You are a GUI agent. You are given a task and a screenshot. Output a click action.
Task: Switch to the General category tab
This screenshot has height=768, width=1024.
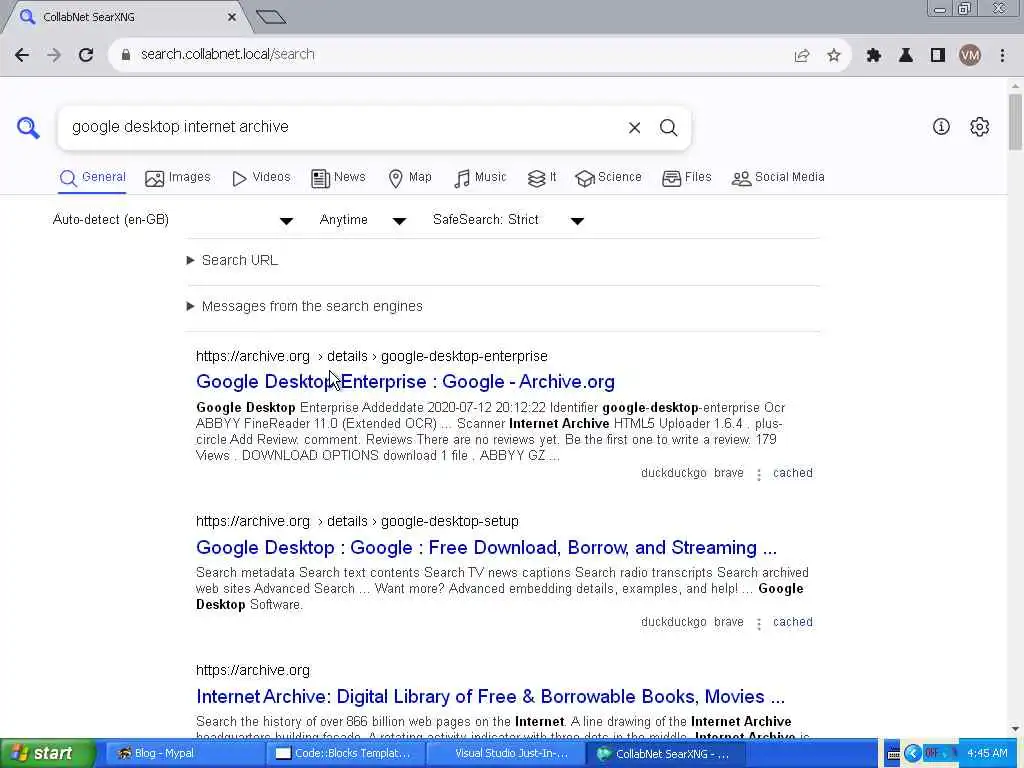pos(92,178)
